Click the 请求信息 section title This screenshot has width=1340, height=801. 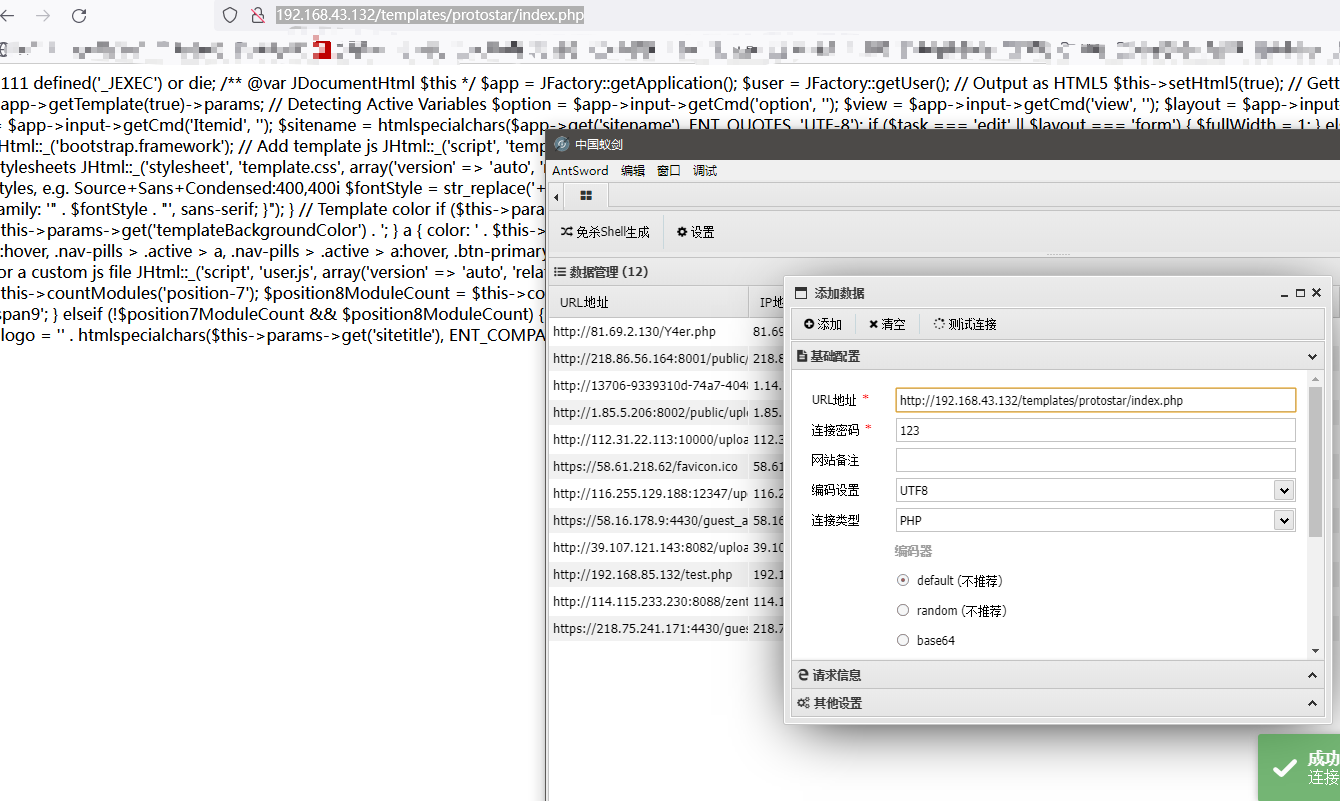[x=837, y=675]
